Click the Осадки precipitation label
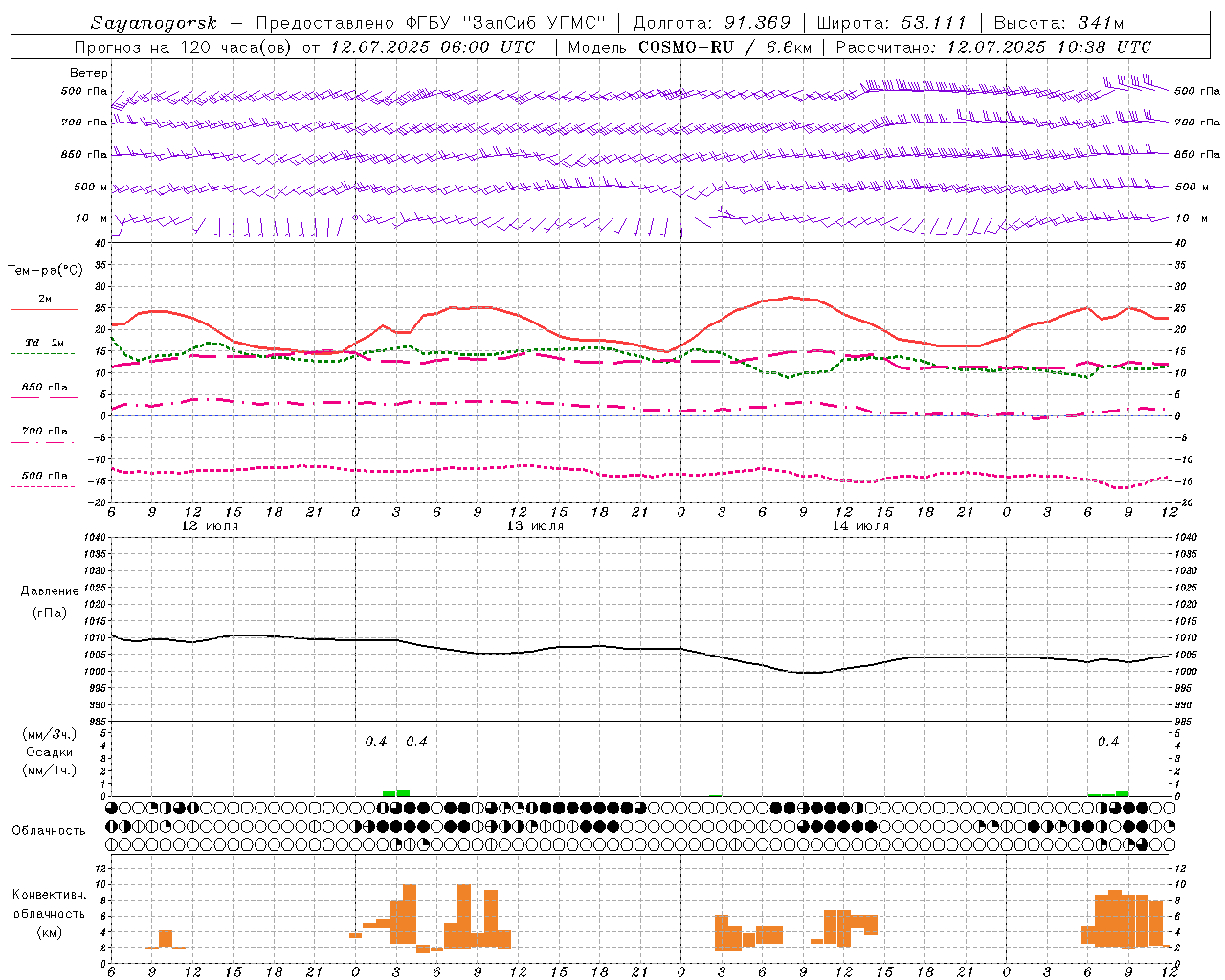The width and height of the screenshot is (1225, 980). click(x=50, y=752)
